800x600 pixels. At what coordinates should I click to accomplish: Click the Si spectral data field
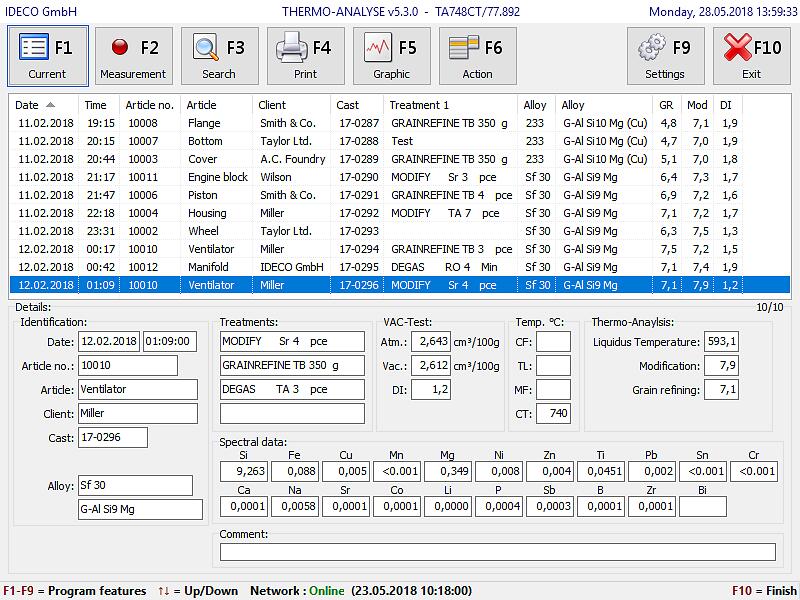click(x=244, y=471)
